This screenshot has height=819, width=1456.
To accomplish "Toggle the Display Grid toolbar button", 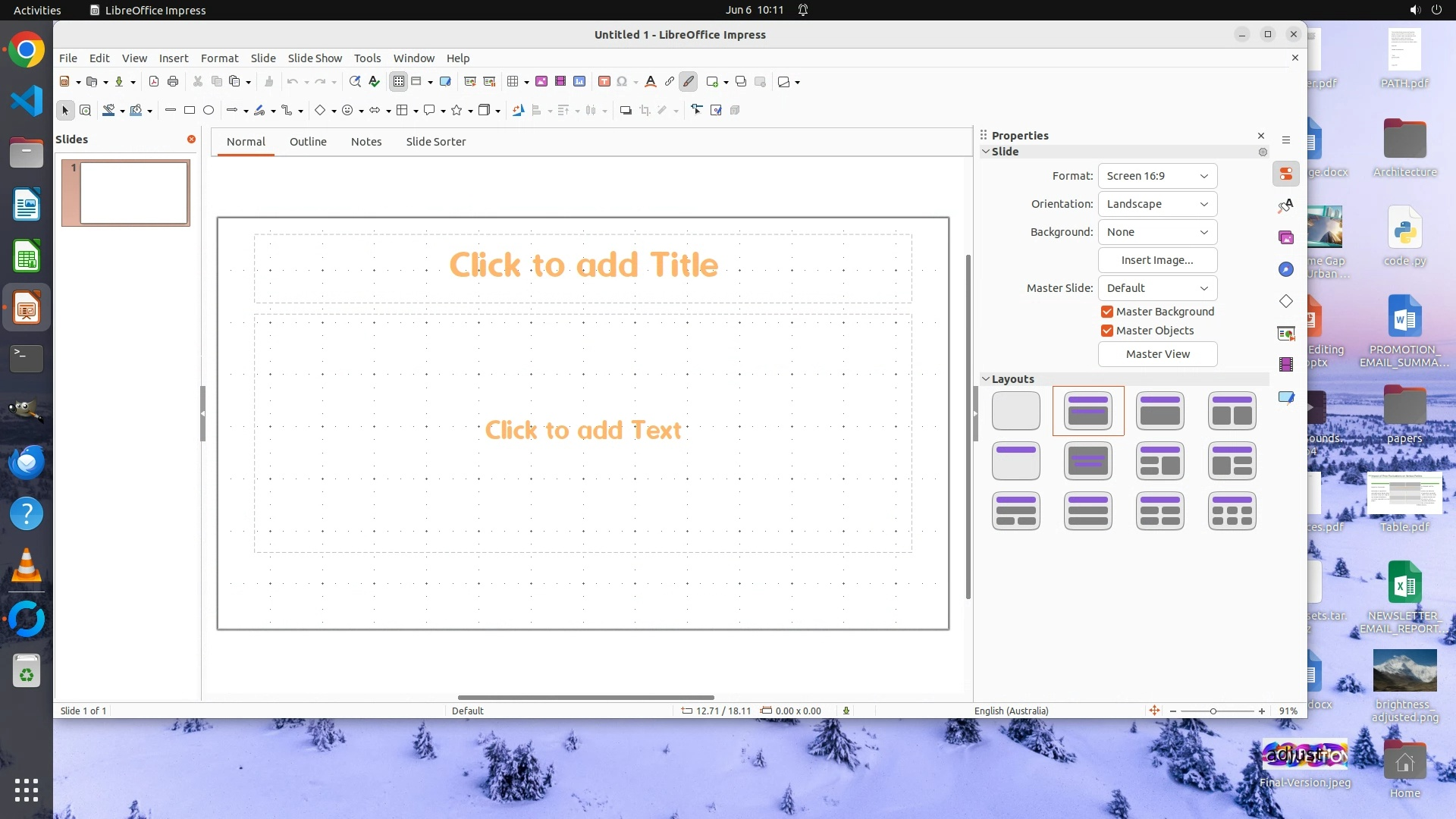I will (399, 82).
